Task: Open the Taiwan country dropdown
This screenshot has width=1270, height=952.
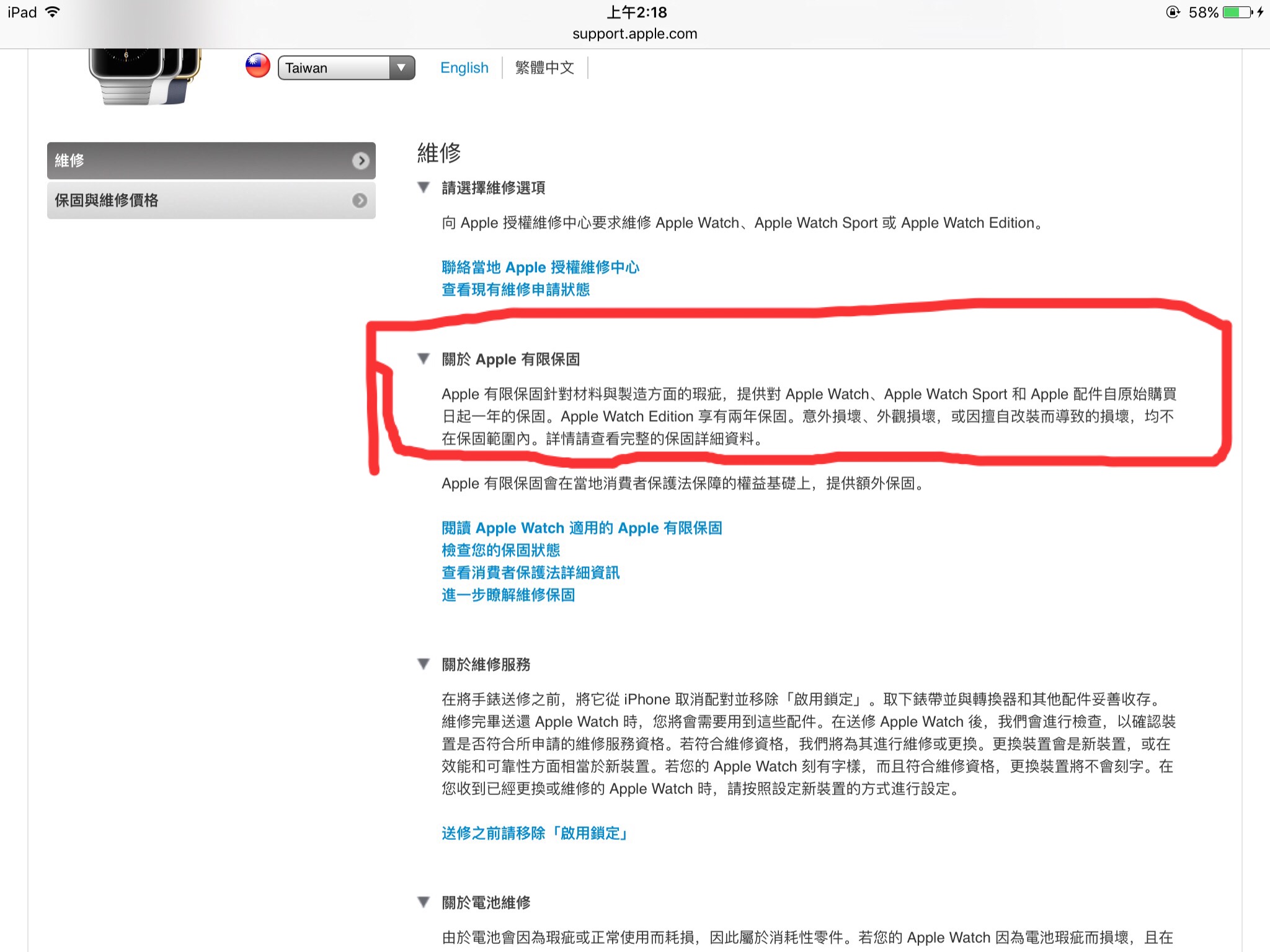Action: 346,68
